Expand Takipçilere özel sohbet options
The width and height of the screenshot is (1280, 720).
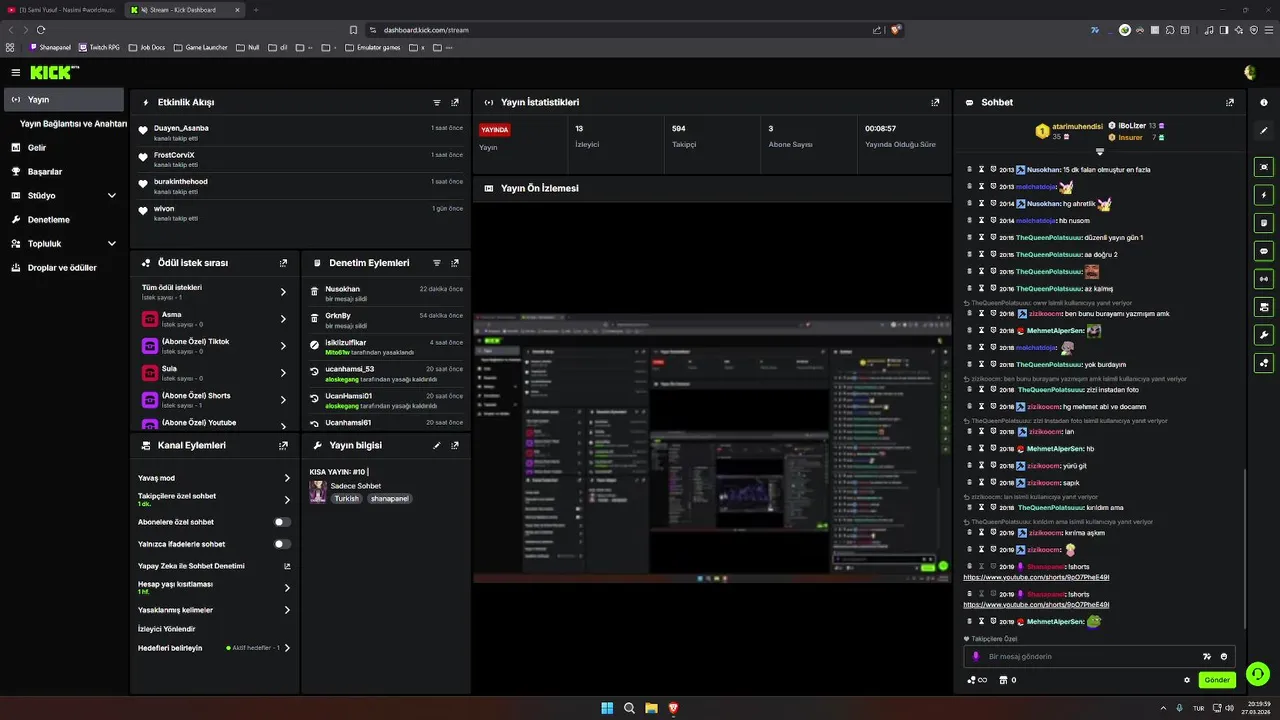[287, 500]
